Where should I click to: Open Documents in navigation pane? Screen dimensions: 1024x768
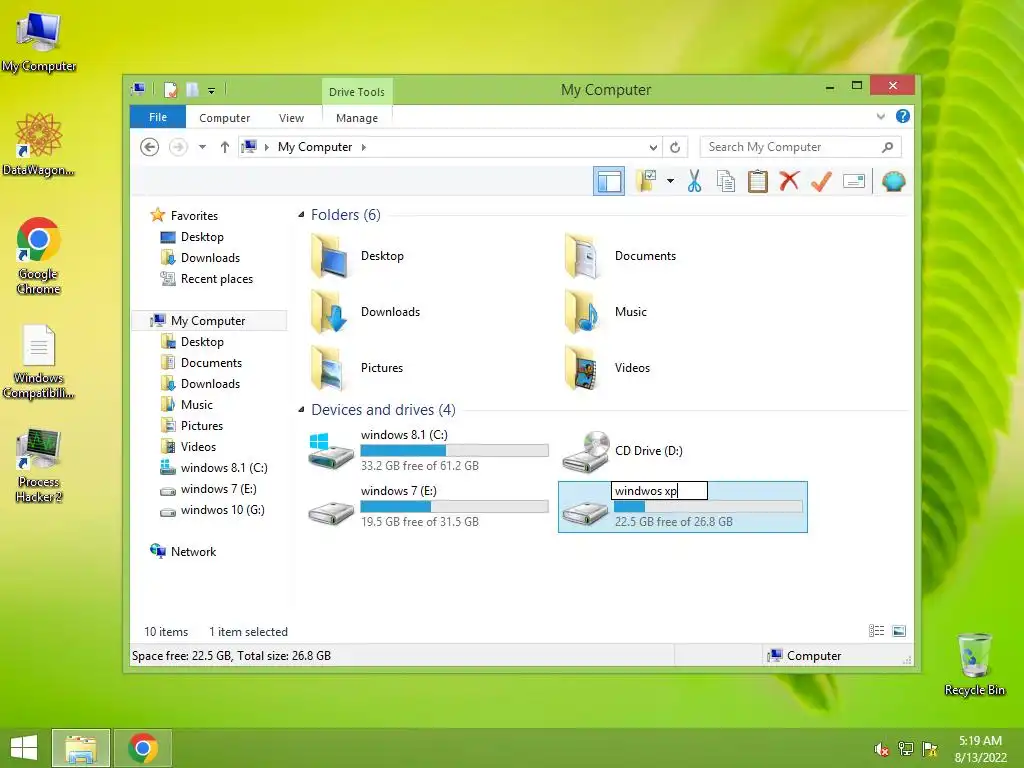[x=211, y=362]
